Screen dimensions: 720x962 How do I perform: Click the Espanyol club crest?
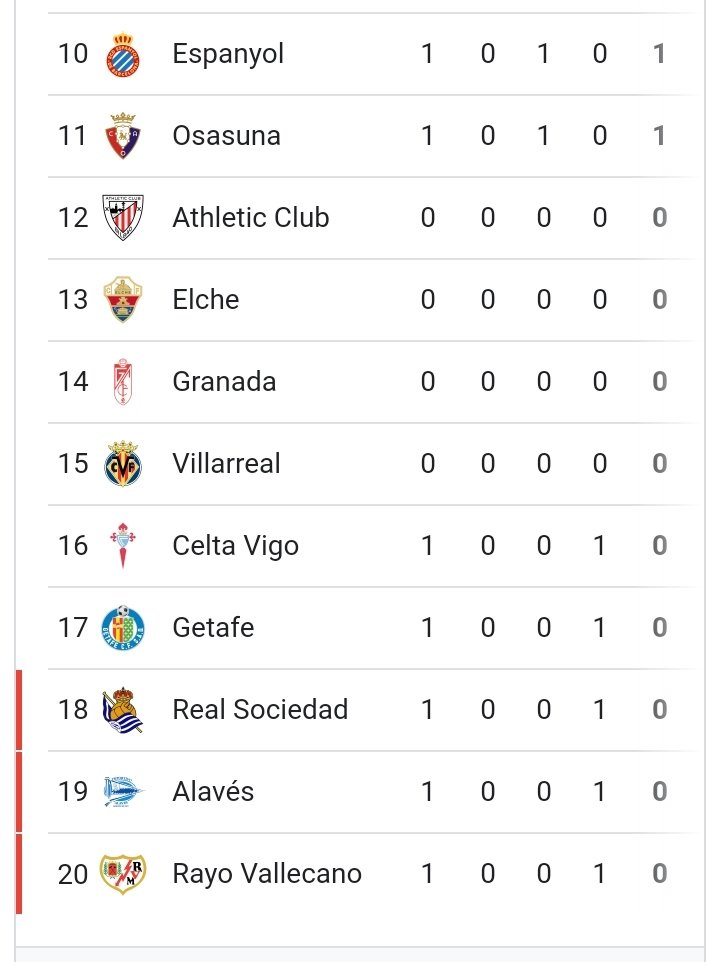tap(124, 54)
